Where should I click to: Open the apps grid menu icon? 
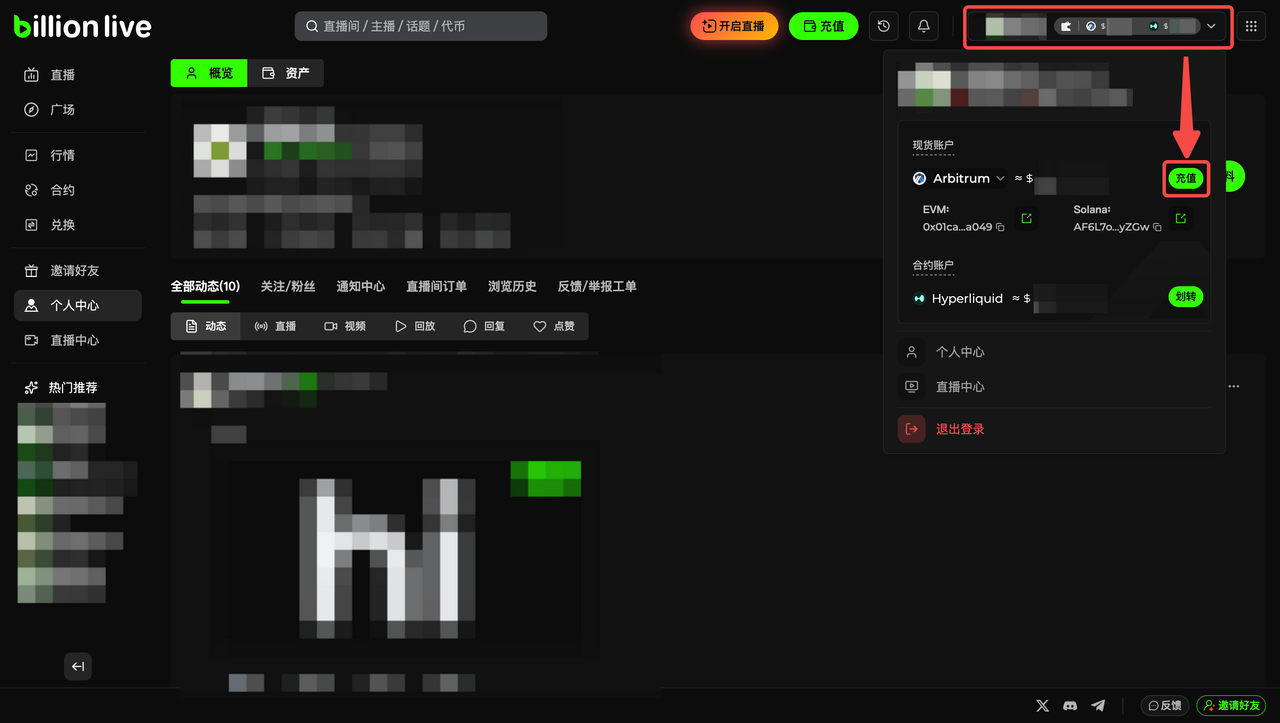pyautogui.click(x=1251, y=27)
